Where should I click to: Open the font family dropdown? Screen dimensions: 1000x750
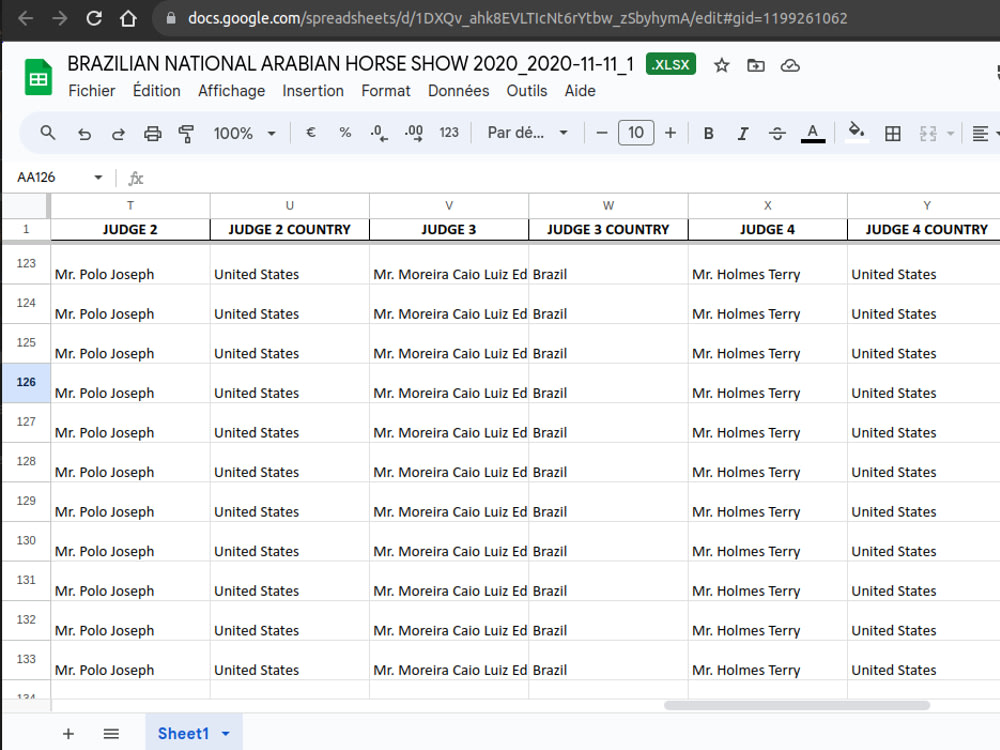(527, 133)
